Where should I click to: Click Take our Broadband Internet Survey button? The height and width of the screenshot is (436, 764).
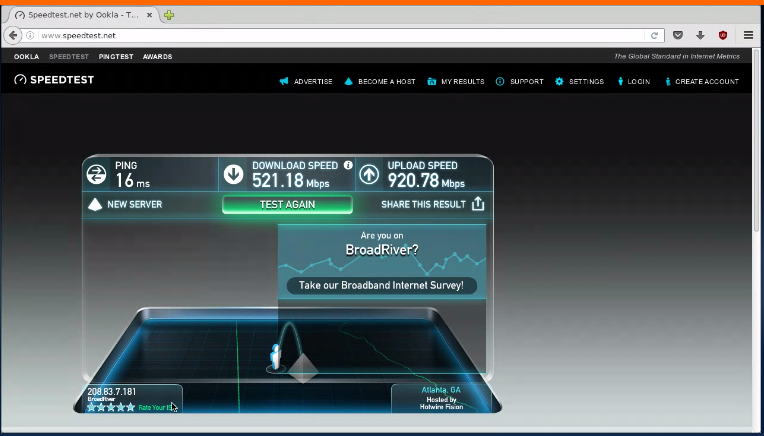382,285
